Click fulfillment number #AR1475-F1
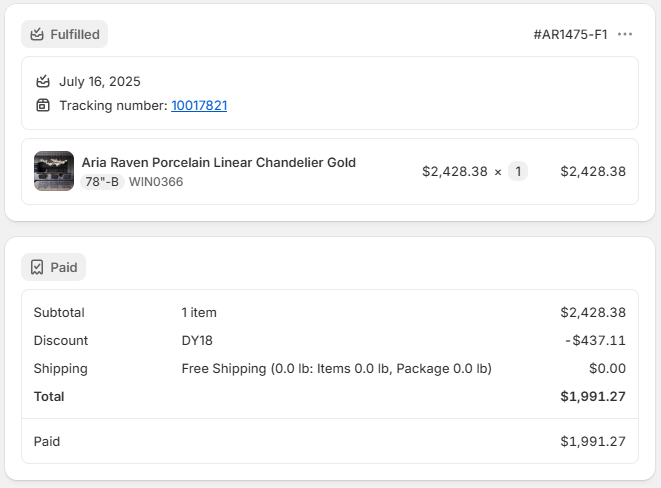 tap(570, 34)
